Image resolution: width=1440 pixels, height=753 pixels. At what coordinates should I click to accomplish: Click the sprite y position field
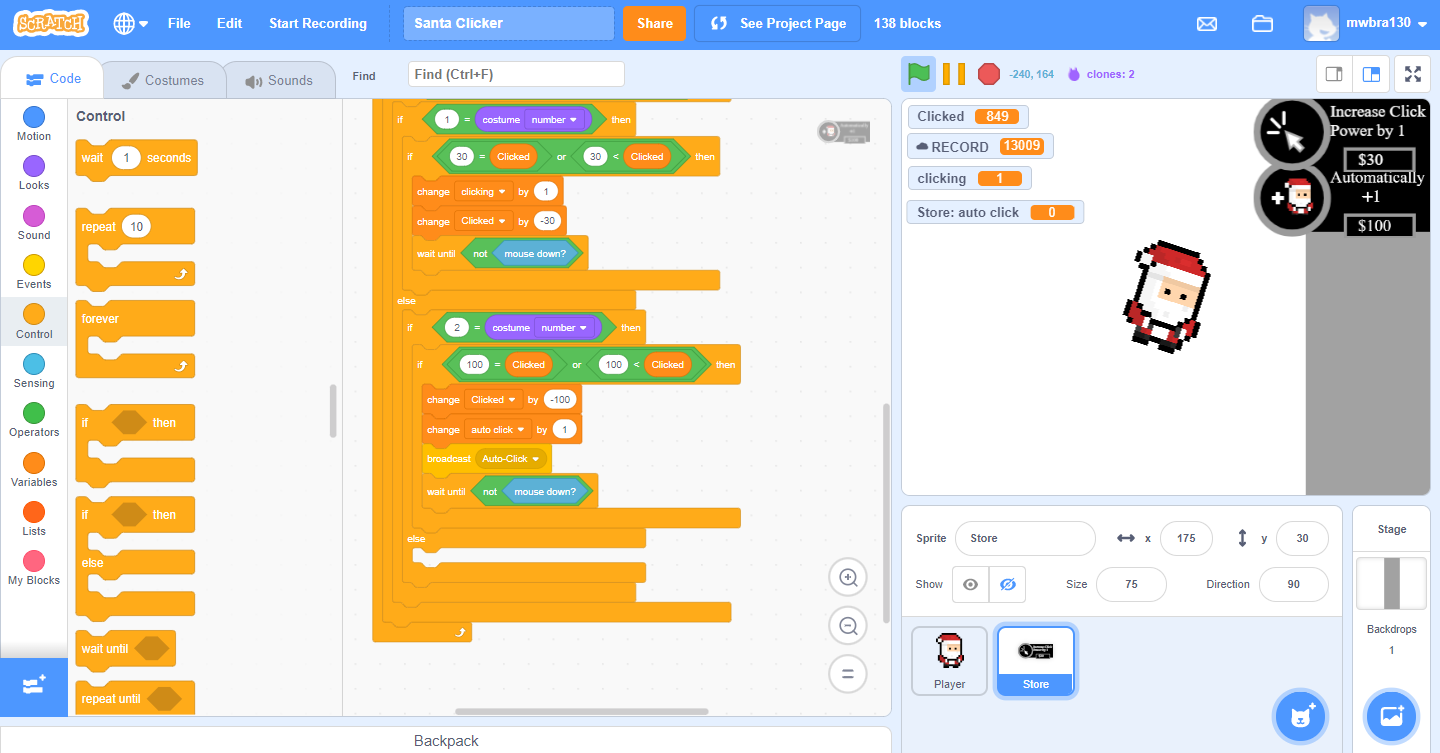click(1302, 538)
